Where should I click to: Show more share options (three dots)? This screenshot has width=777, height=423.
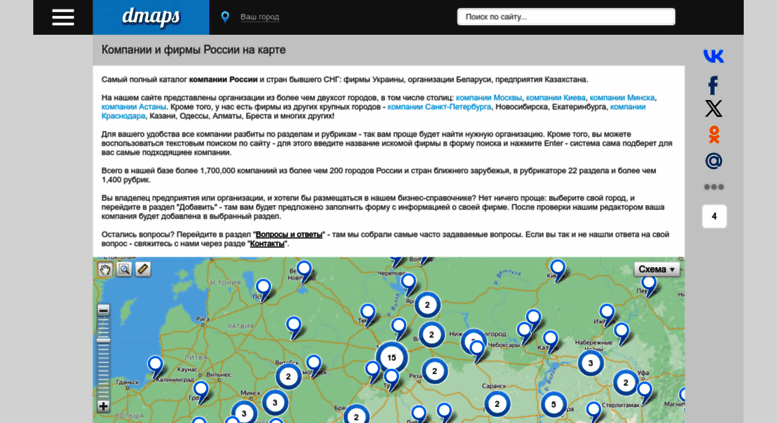(714, 187)
